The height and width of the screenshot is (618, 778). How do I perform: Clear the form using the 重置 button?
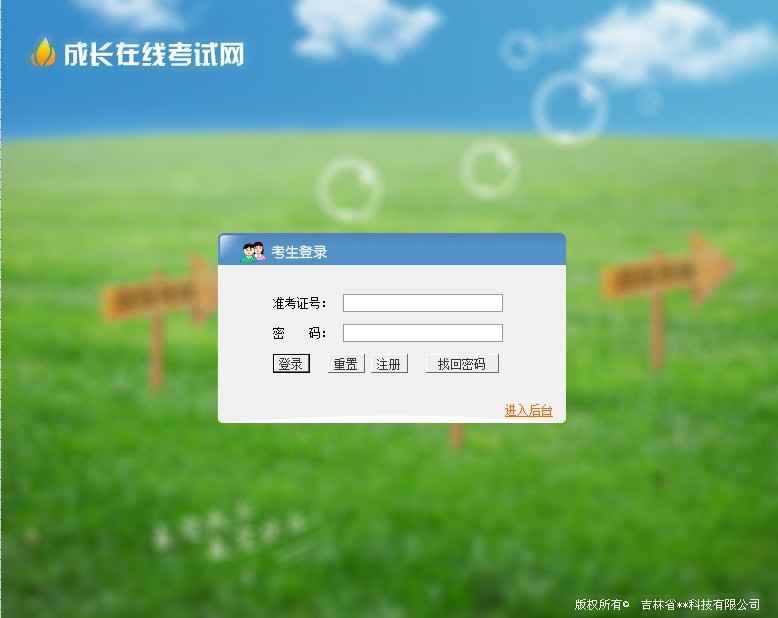346,364
